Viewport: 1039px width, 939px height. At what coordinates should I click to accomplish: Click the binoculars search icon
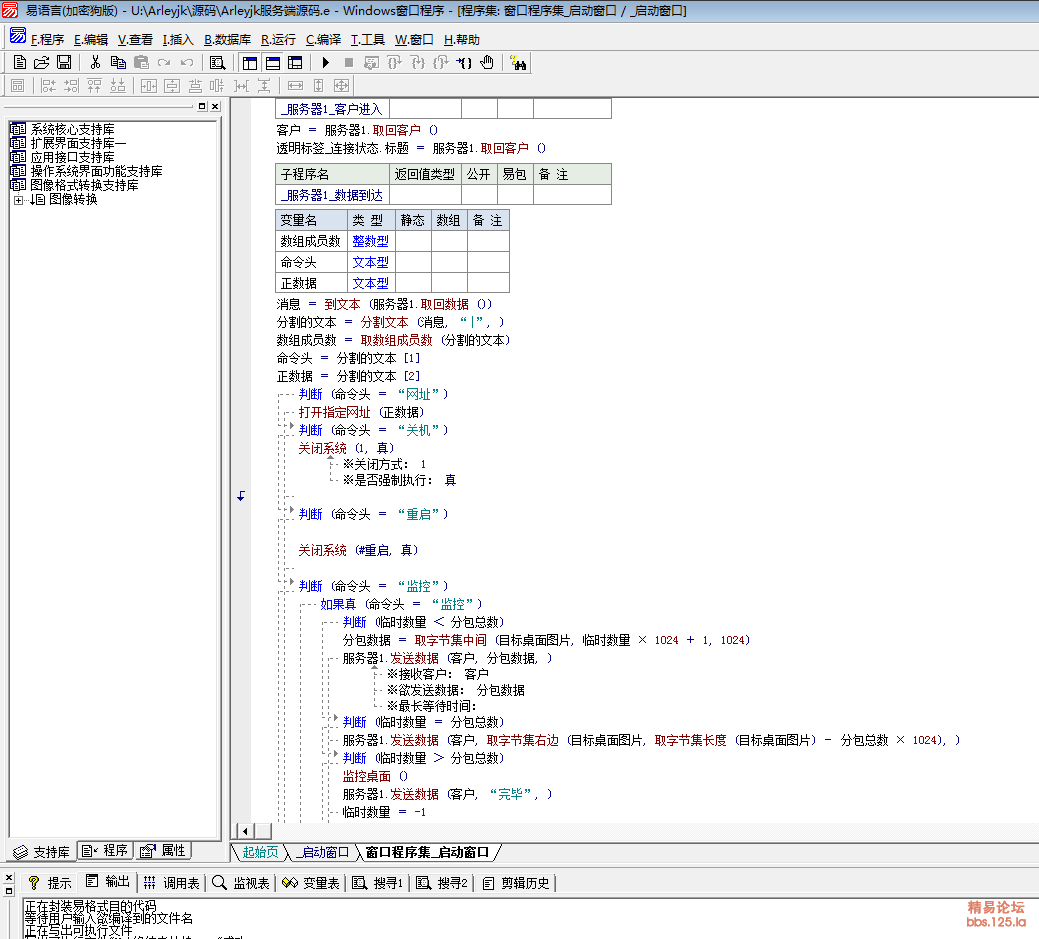click(519, 63)
